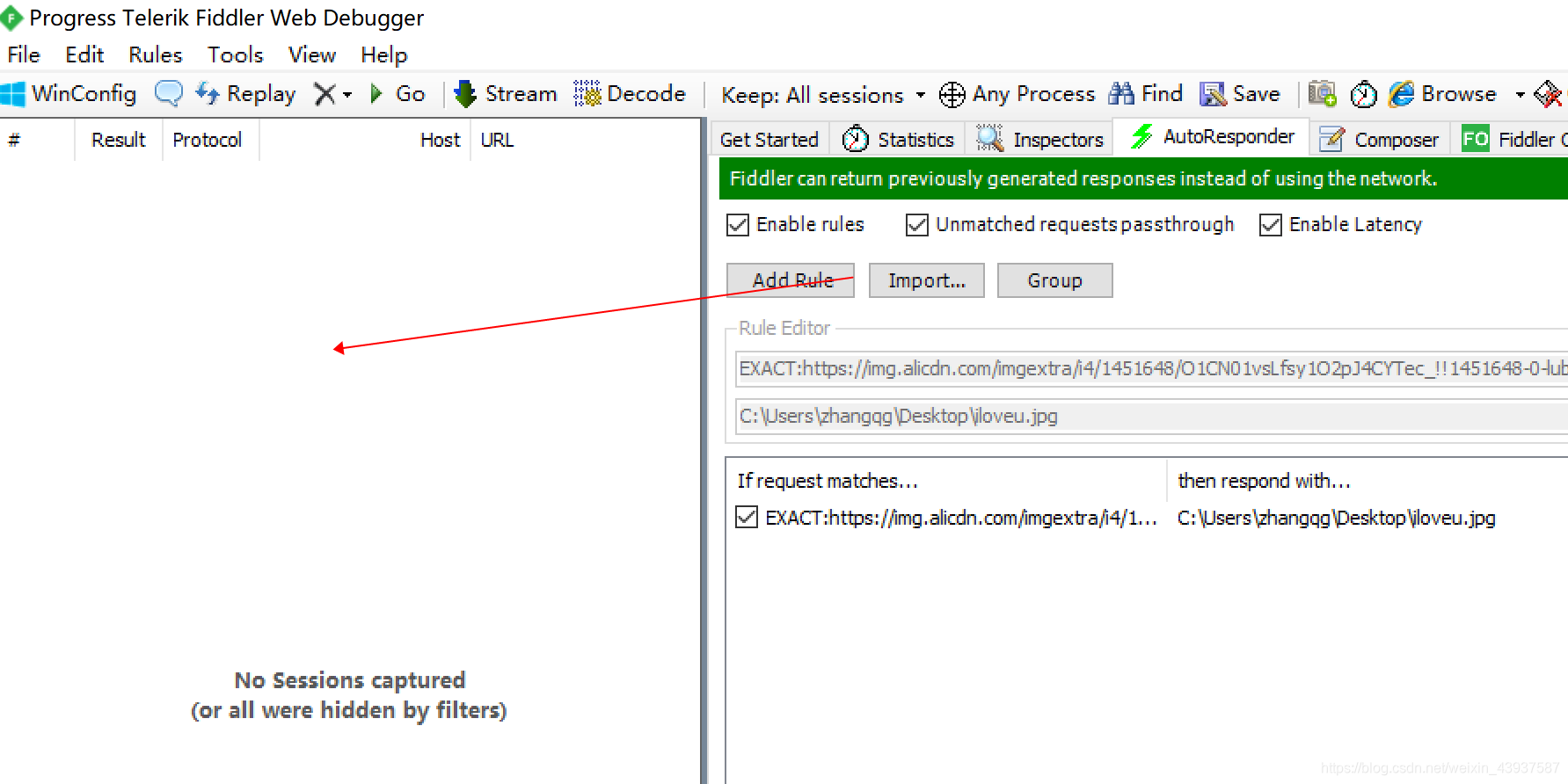
Task: Open the View menu
Action: (x=312, y=55)
